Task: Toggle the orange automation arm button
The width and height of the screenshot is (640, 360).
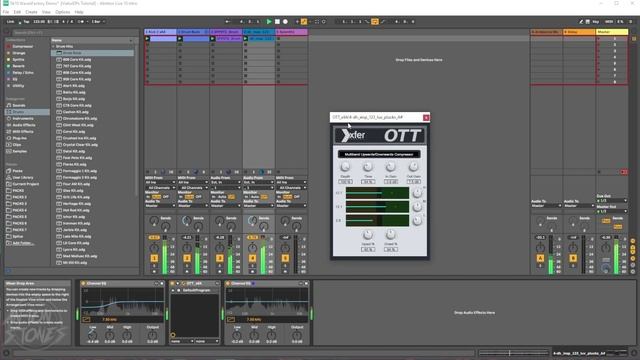Action: pyautogui.click(x=304, y=22)
